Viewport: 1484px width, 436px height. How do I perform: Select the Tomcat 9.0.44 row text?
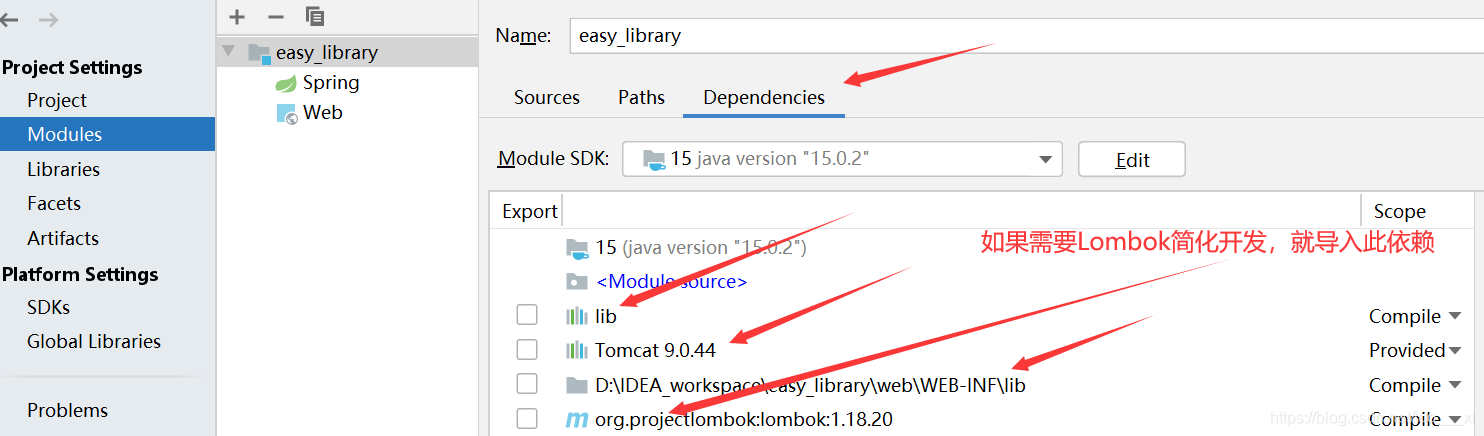tap(655, 350)
